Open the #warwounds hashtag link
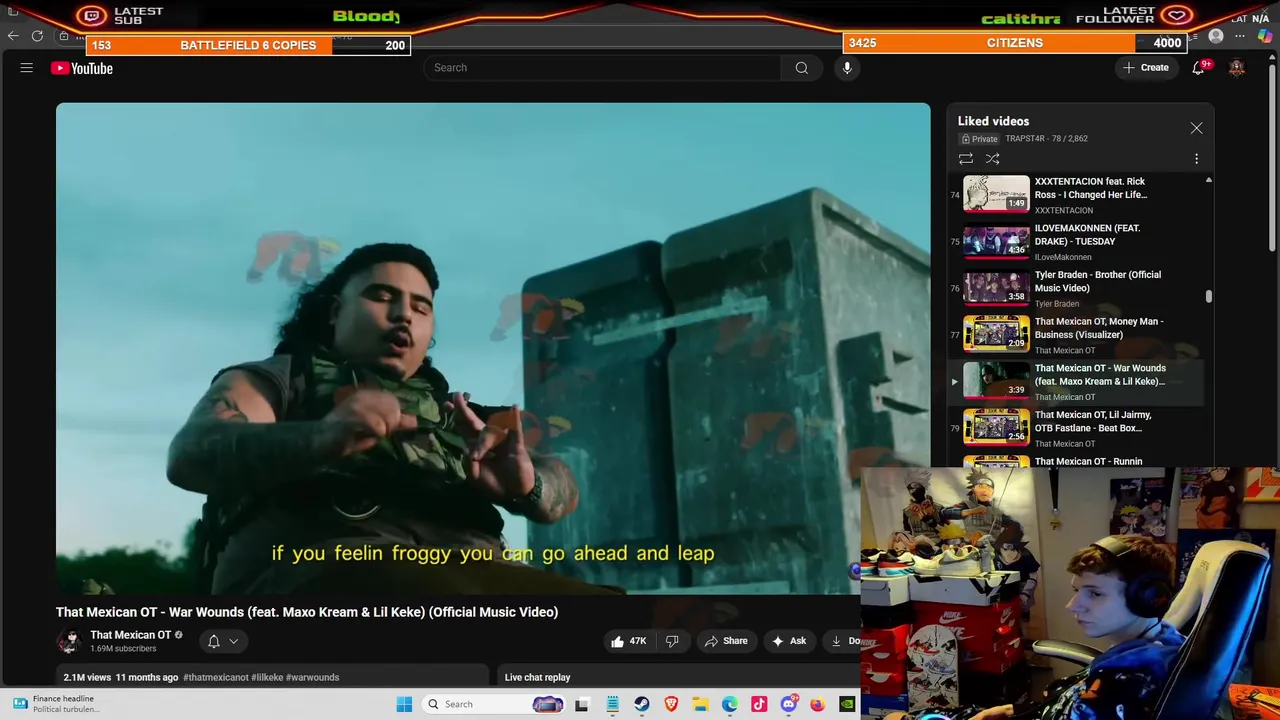This screenshot has height=720, width=1280. point(312,677)
